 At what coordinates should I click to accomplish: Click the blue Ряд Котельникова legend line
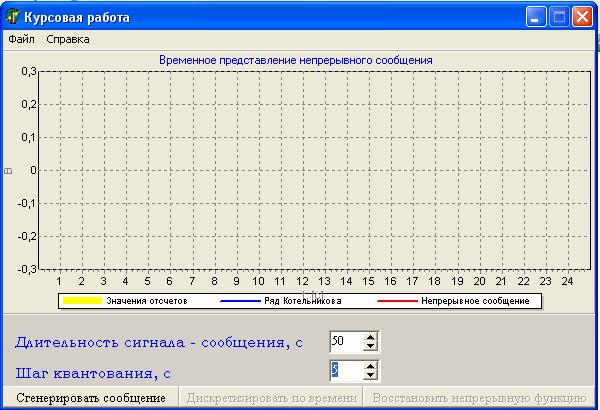(x=240, y=301)
